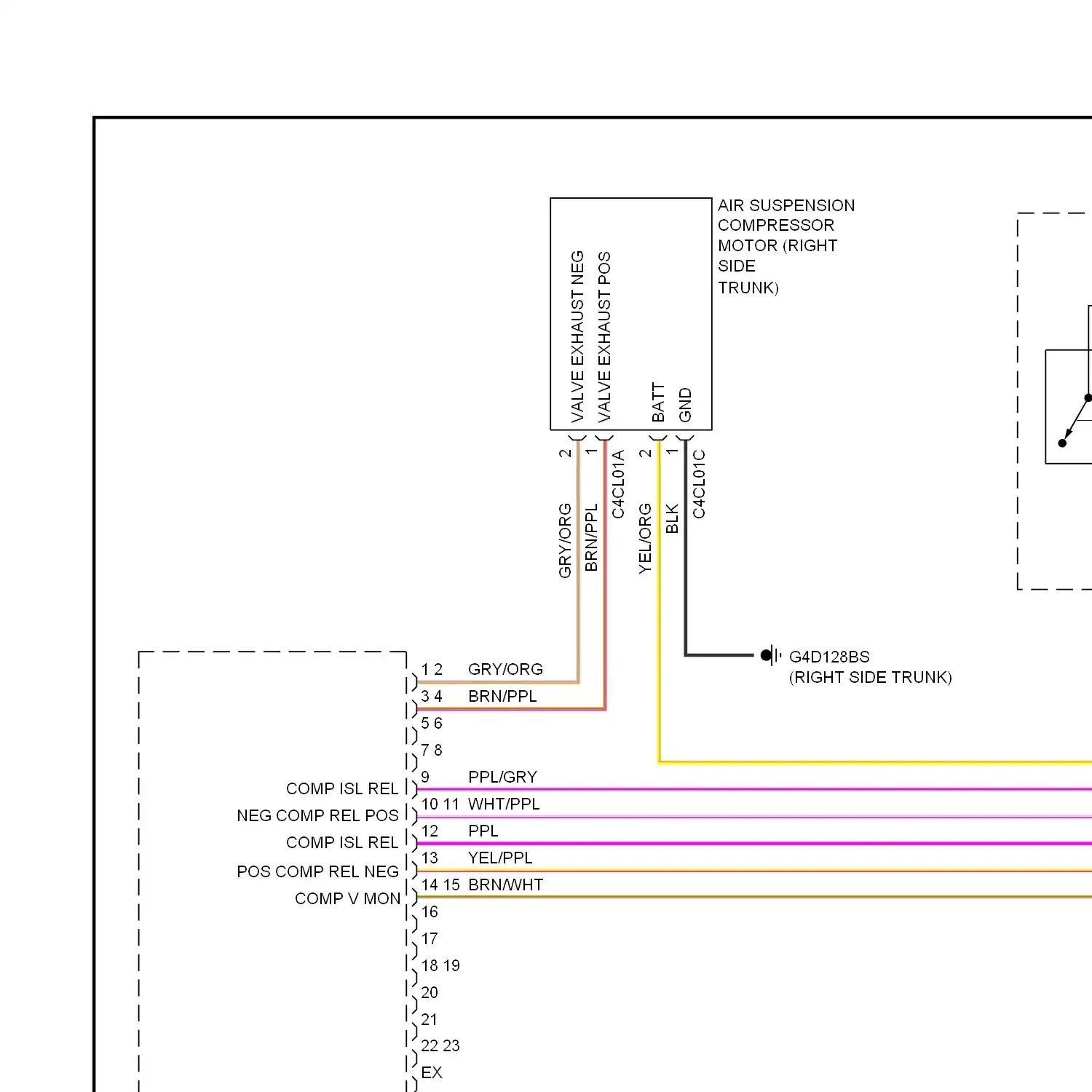Click pin numbers 18 19
The width and height of the screenshot is (1092, 1092).
pos(440,965)
